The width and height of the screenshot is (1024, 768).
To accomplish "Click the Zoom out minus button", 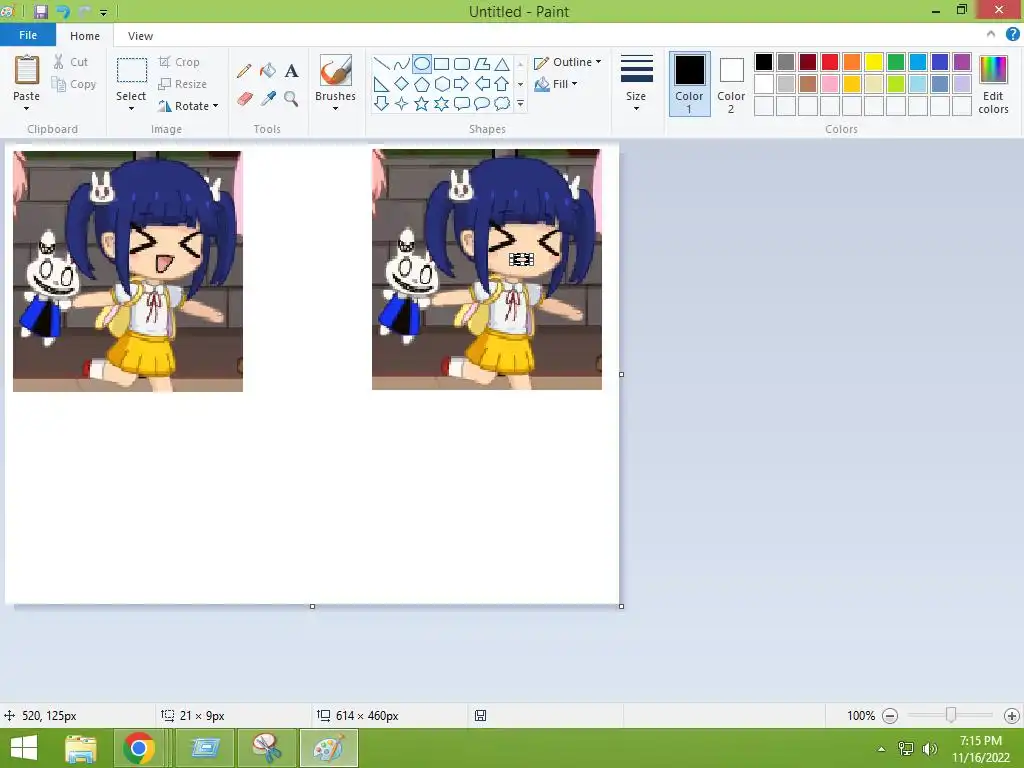I will (890, 716).
